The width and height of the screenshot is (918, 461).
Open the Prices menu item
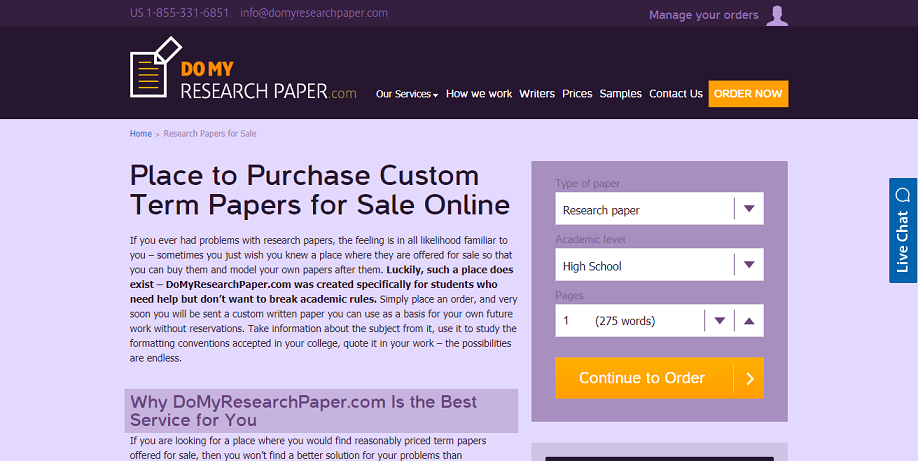coord(577,94)
